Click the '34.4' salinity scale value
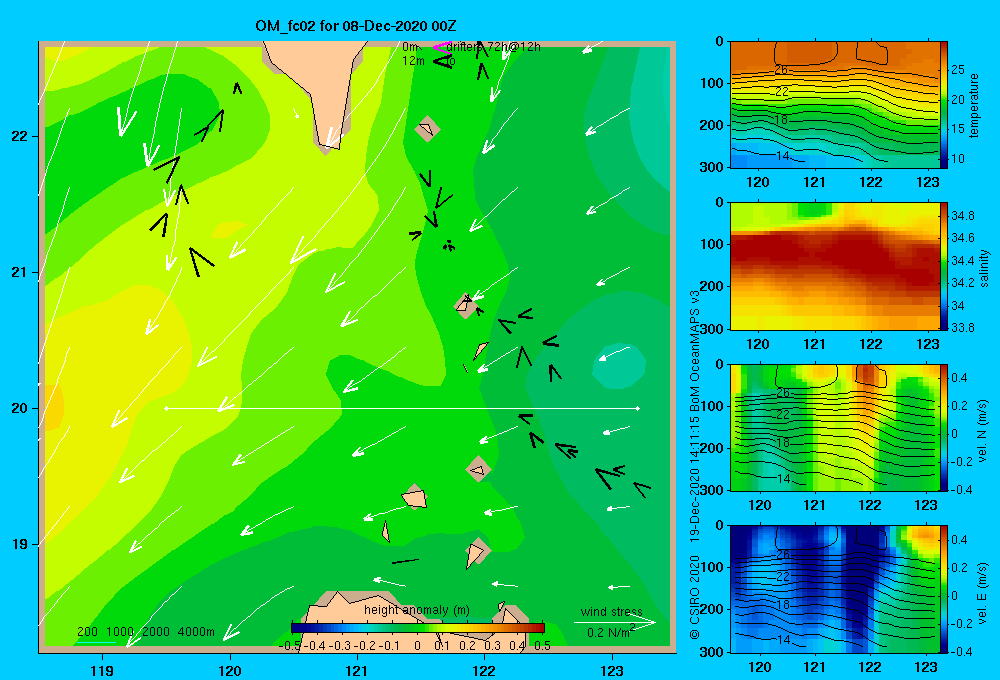Image resolution: width=1000 pixels, height=680 pixels. (963, 260)
